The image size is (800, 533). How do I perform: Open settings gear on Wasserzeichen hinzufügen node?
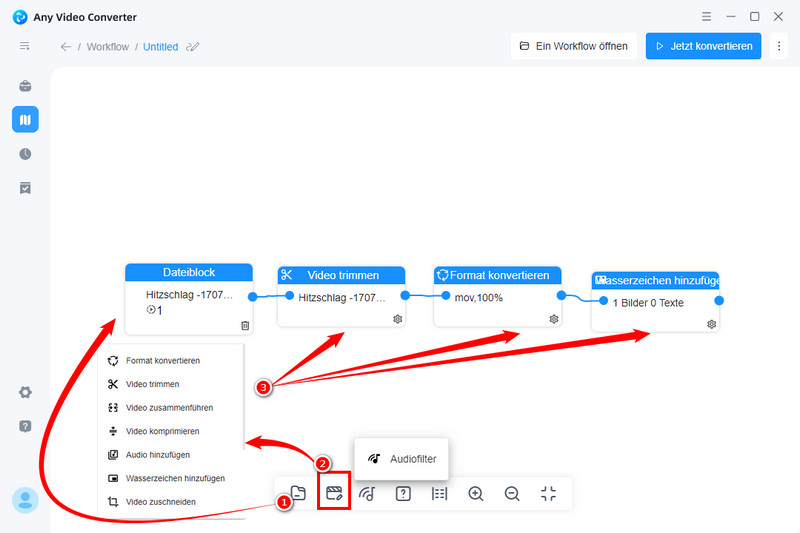[711, 324]
